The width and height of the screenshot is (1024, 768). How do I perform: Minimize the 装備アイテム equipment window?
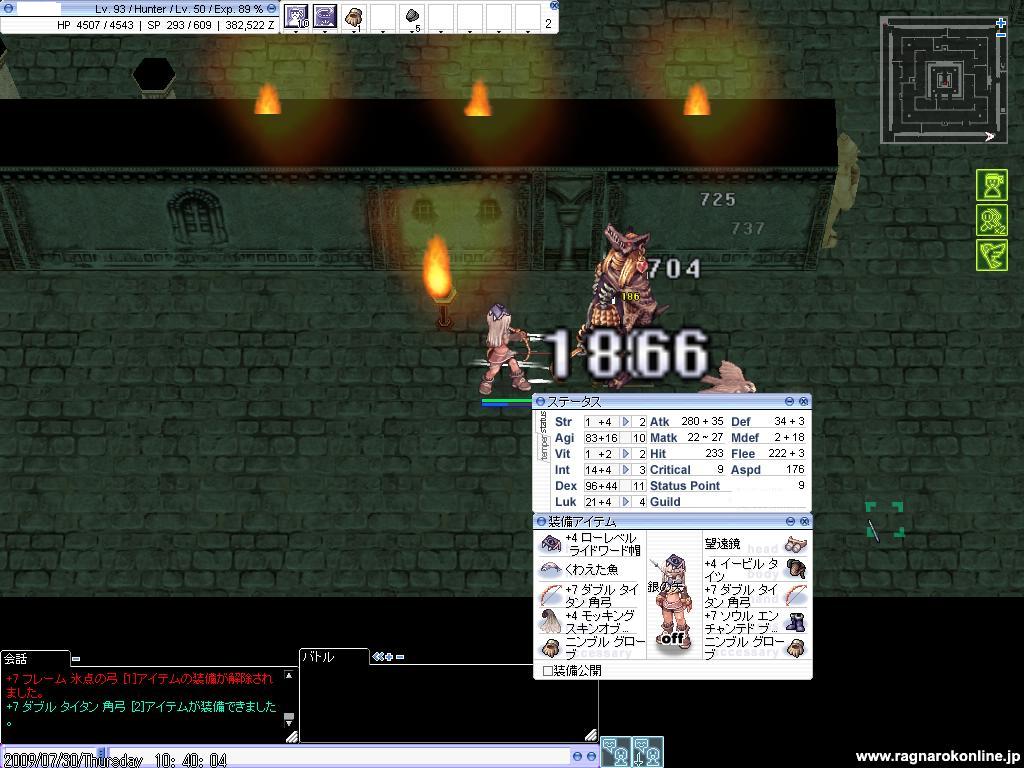[790, 521]
